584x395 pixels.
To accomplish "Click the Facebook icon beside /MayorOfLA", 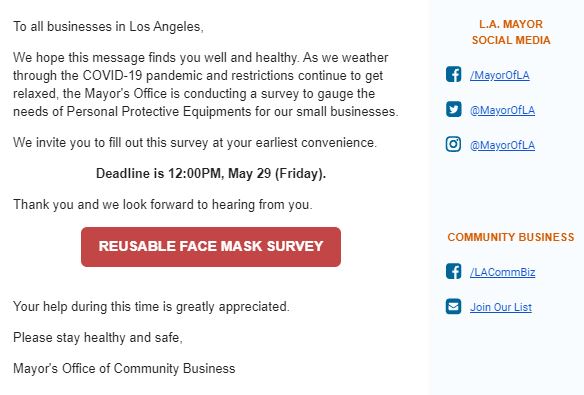I will 453,74.
